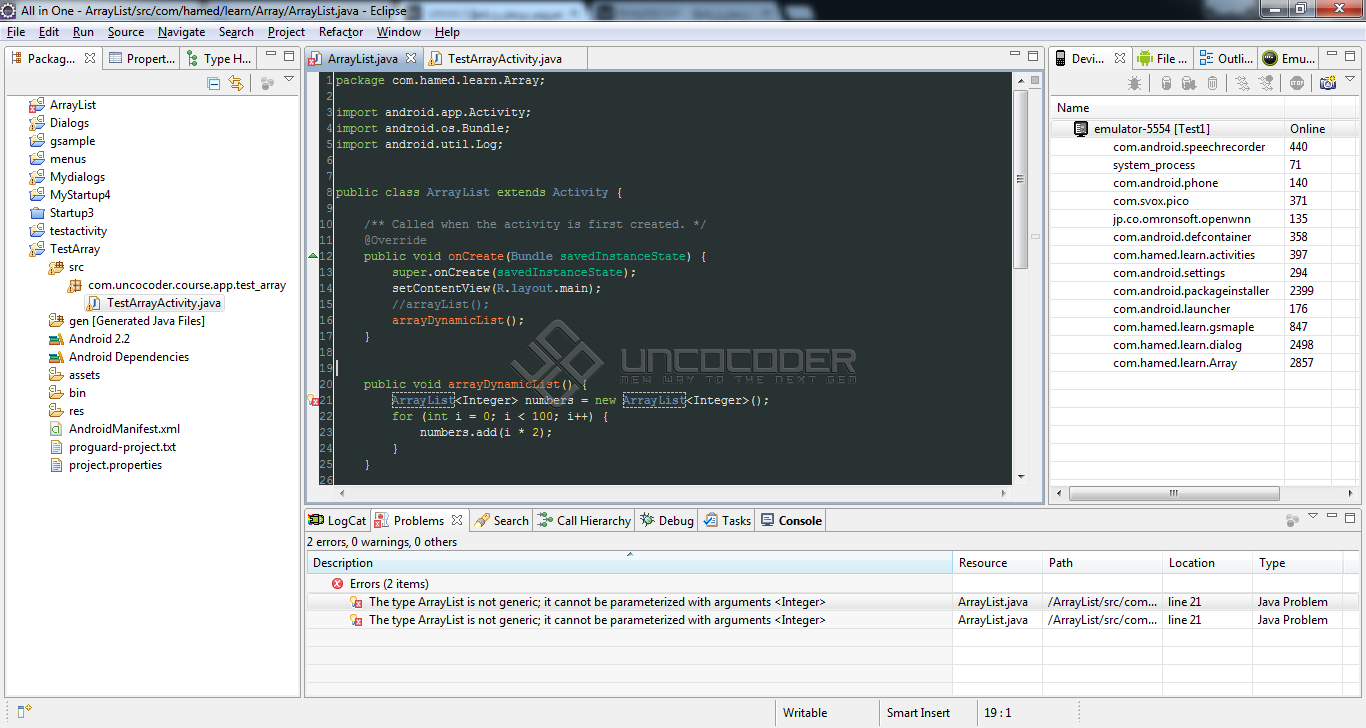Click the override marker at line 12
The height and width of the screenshot is (728, 1366).
pyautogui.click(x=314, y=256)
